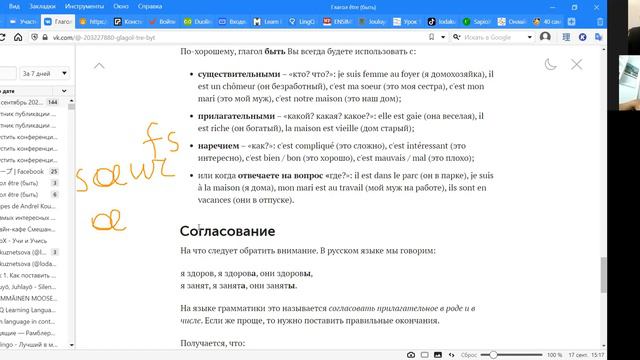
Task: Switch to the Duolingo browser tab
Action: pyautogui.click(x=197, y=22)
